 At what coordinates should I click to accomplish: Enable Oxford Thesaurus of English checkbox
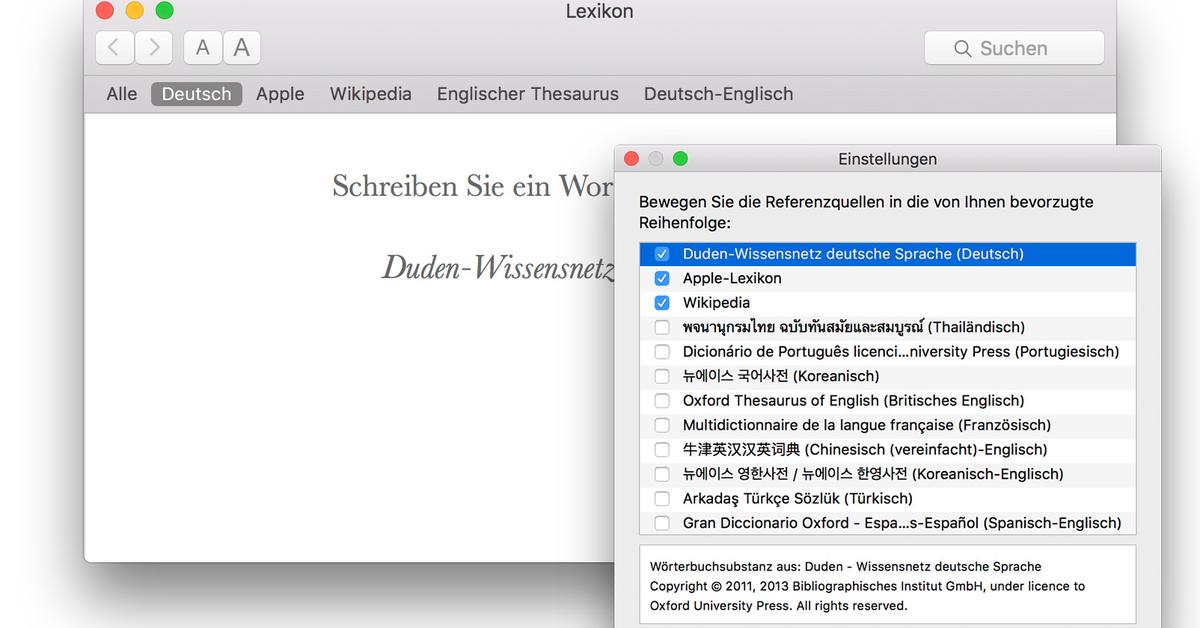click(x=662, y=401)
